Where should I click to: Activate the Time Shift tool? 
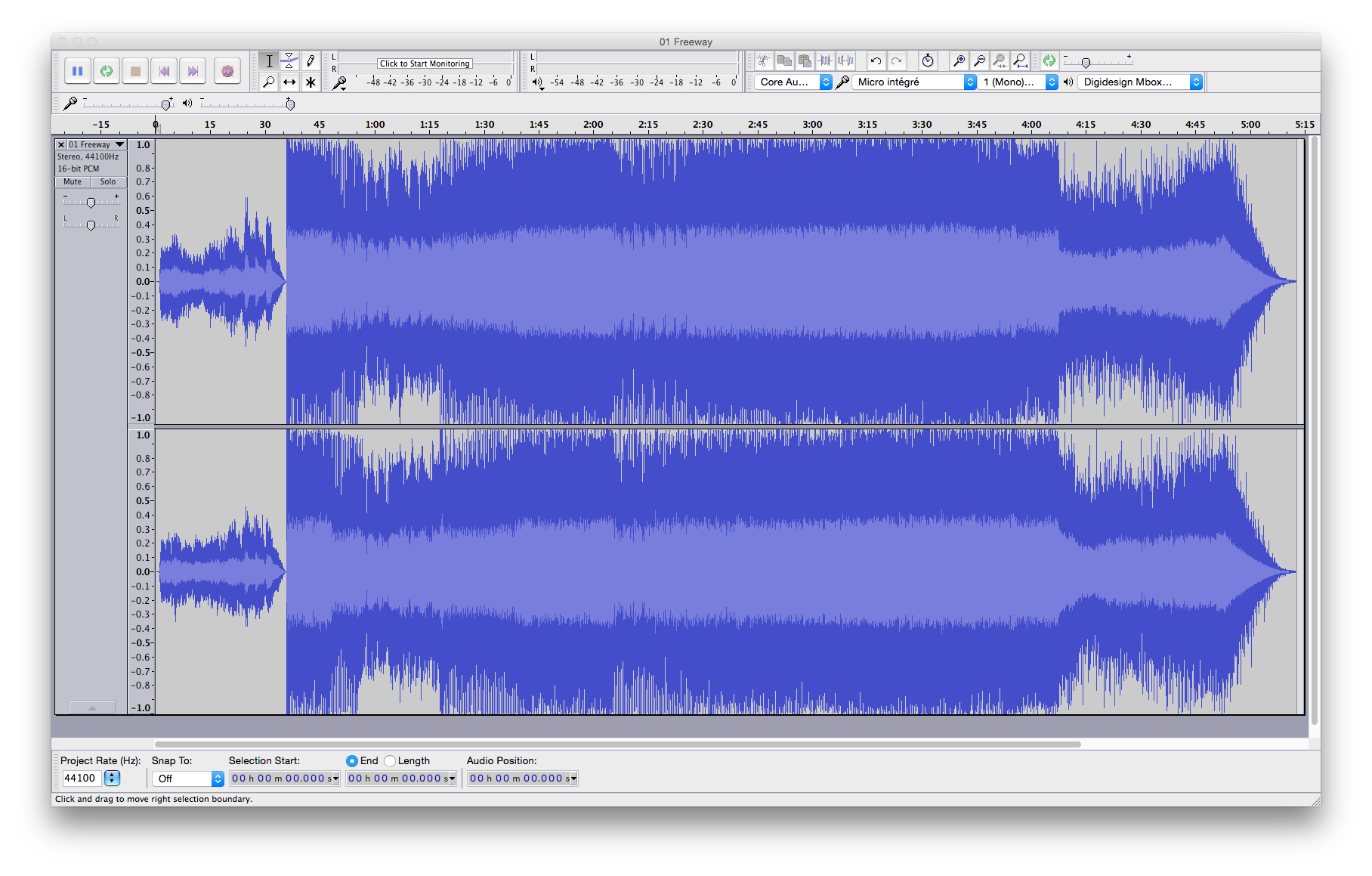pos(289,82)
